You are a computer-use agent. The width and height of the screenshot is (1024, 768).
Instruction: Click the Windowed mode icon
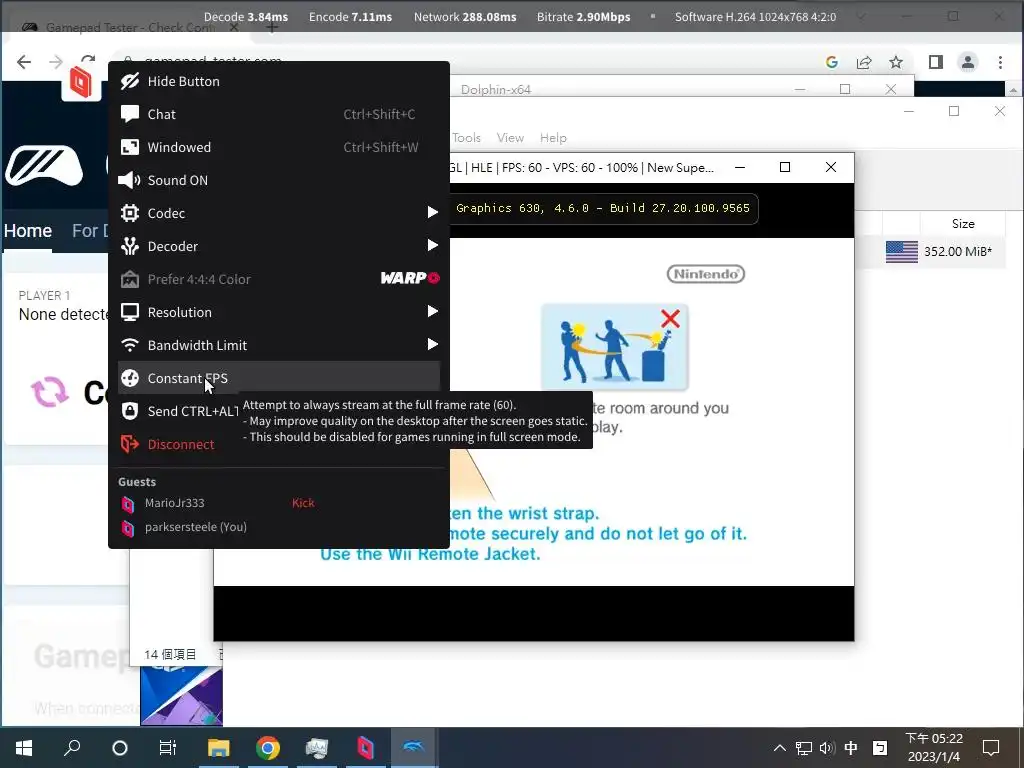click(x=130, y=147)
